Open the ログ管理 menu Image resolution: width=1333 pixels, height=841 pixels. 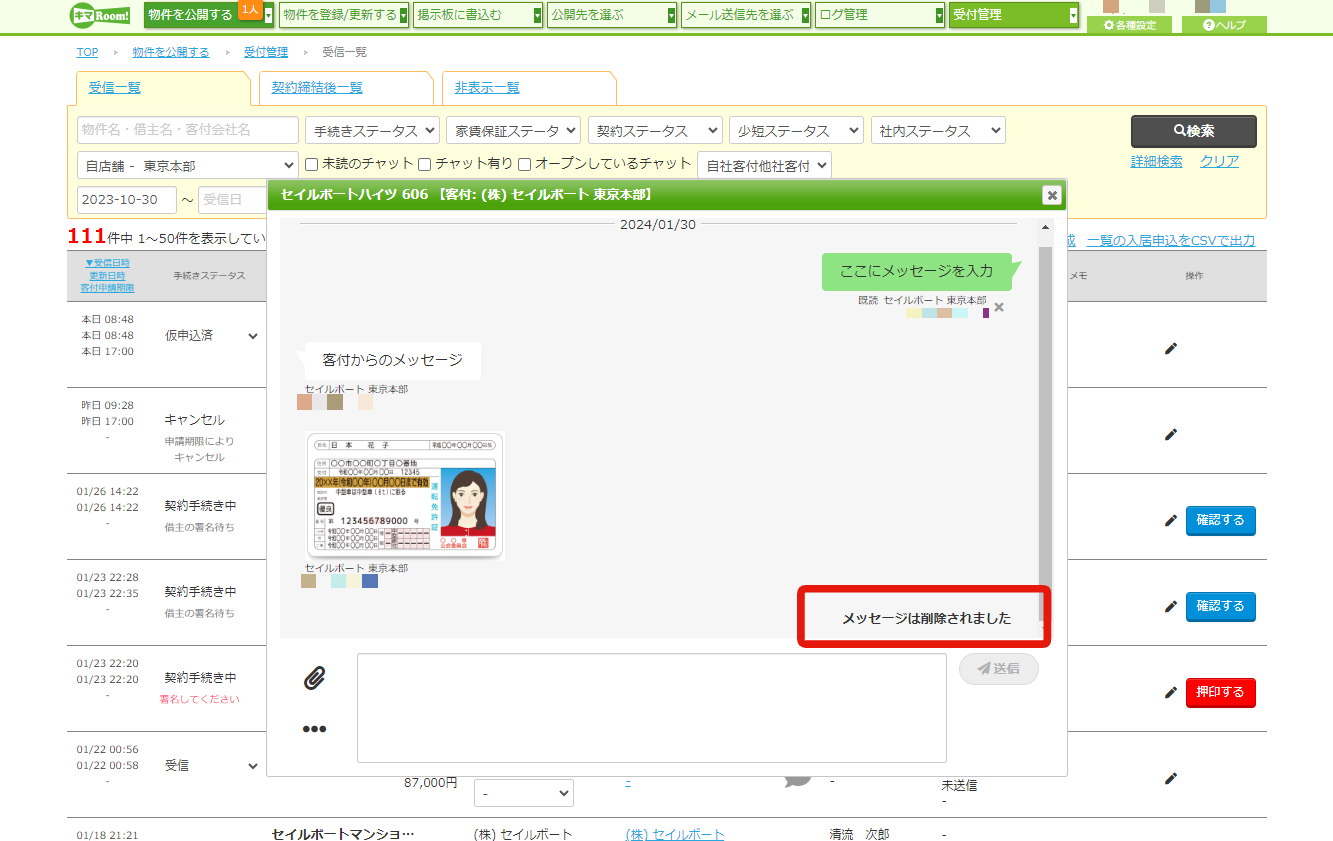[880, 15]
